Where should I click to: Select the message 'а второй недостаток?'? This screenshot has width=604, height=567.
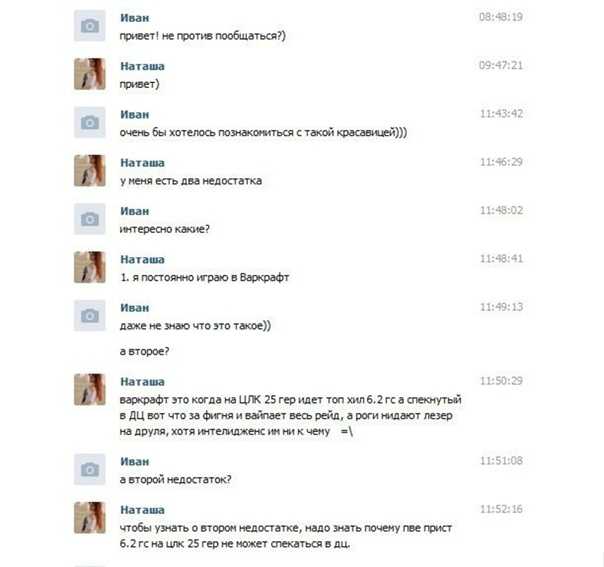[x=176, y=480]
